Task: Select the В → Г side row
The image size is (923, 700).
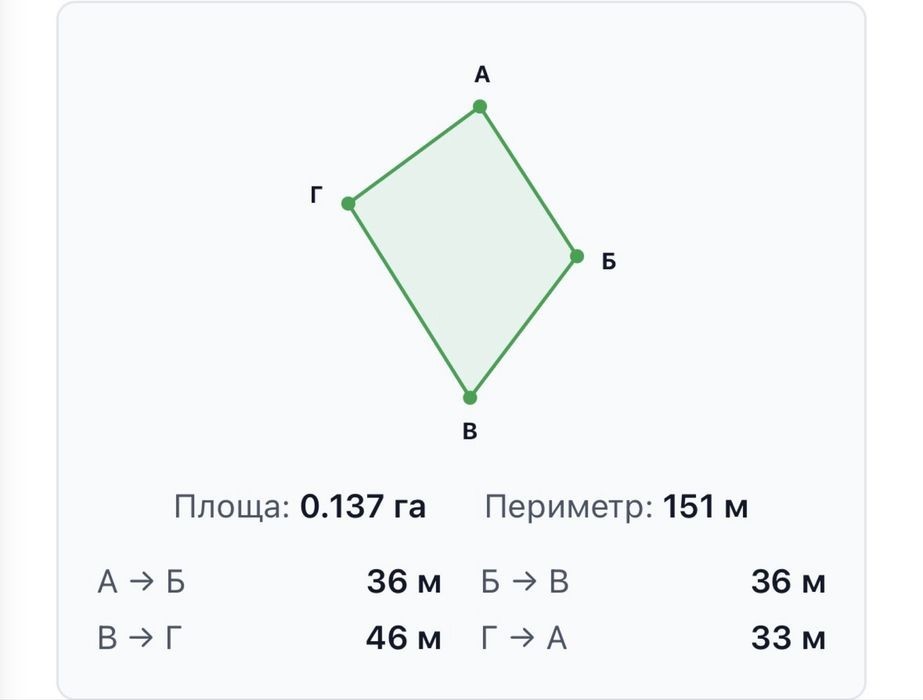Action: [x=270, y=638]
